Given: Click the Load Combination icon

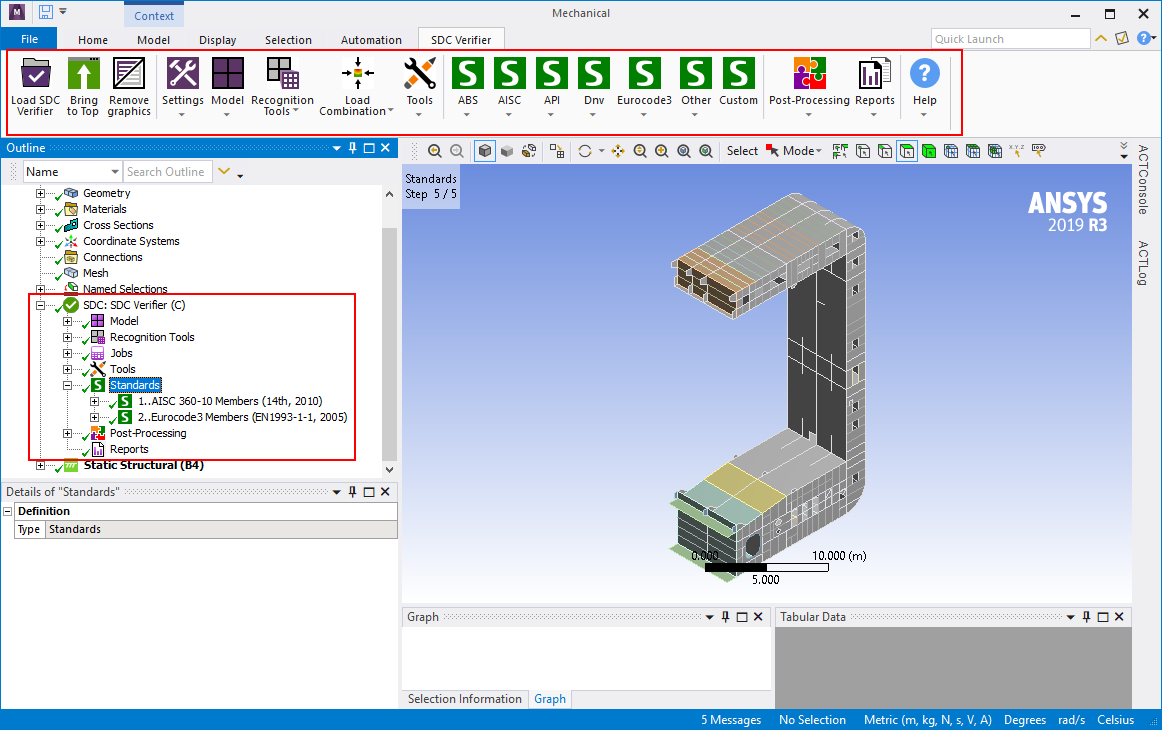Looking at the screenshot, I should (357, 73).
